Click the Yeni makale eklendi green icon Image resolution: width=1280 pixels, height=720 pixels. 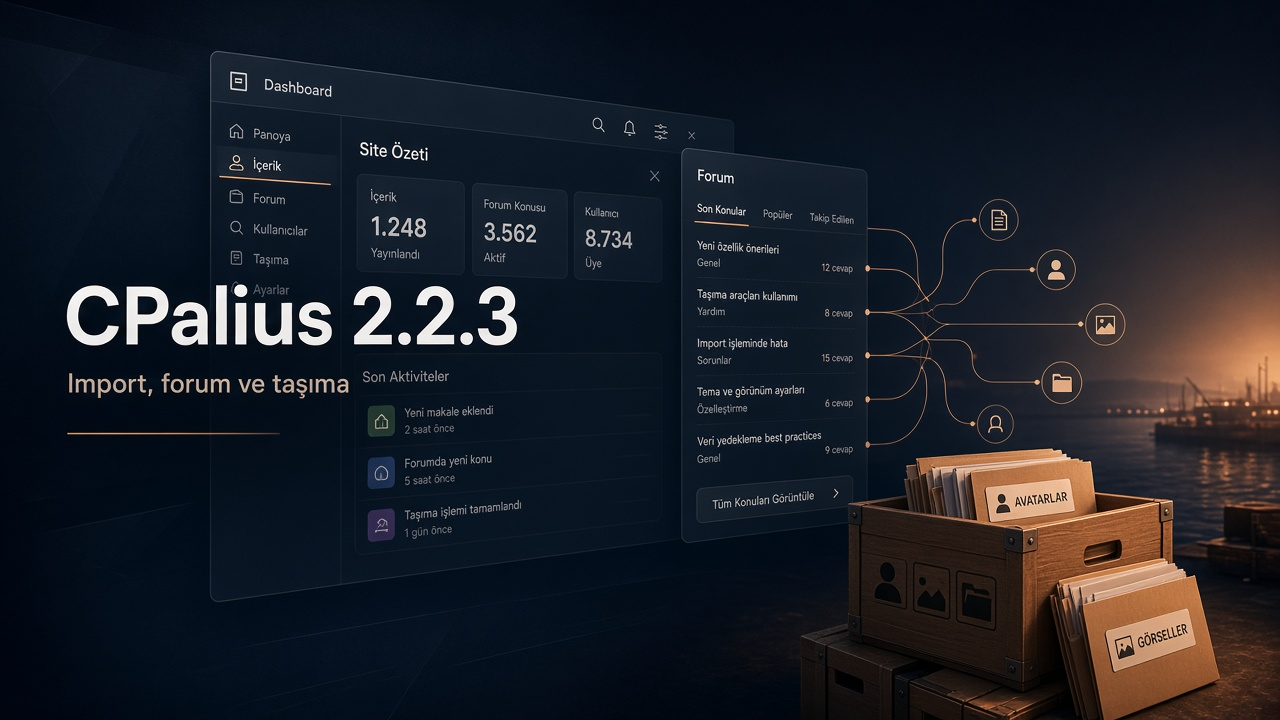click(381, 420)
